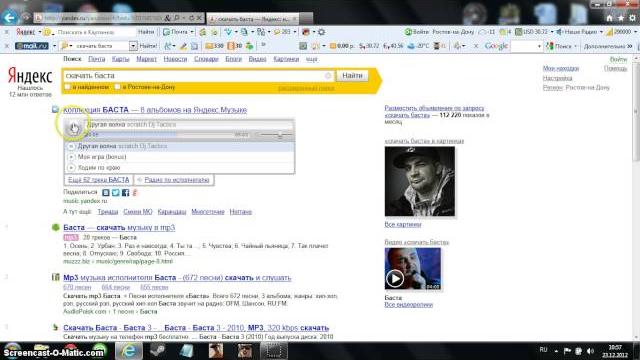This screenshot has height=360, width=640.
Task: Click the browser Back arrow button
Action: click(x=10, y=18)
